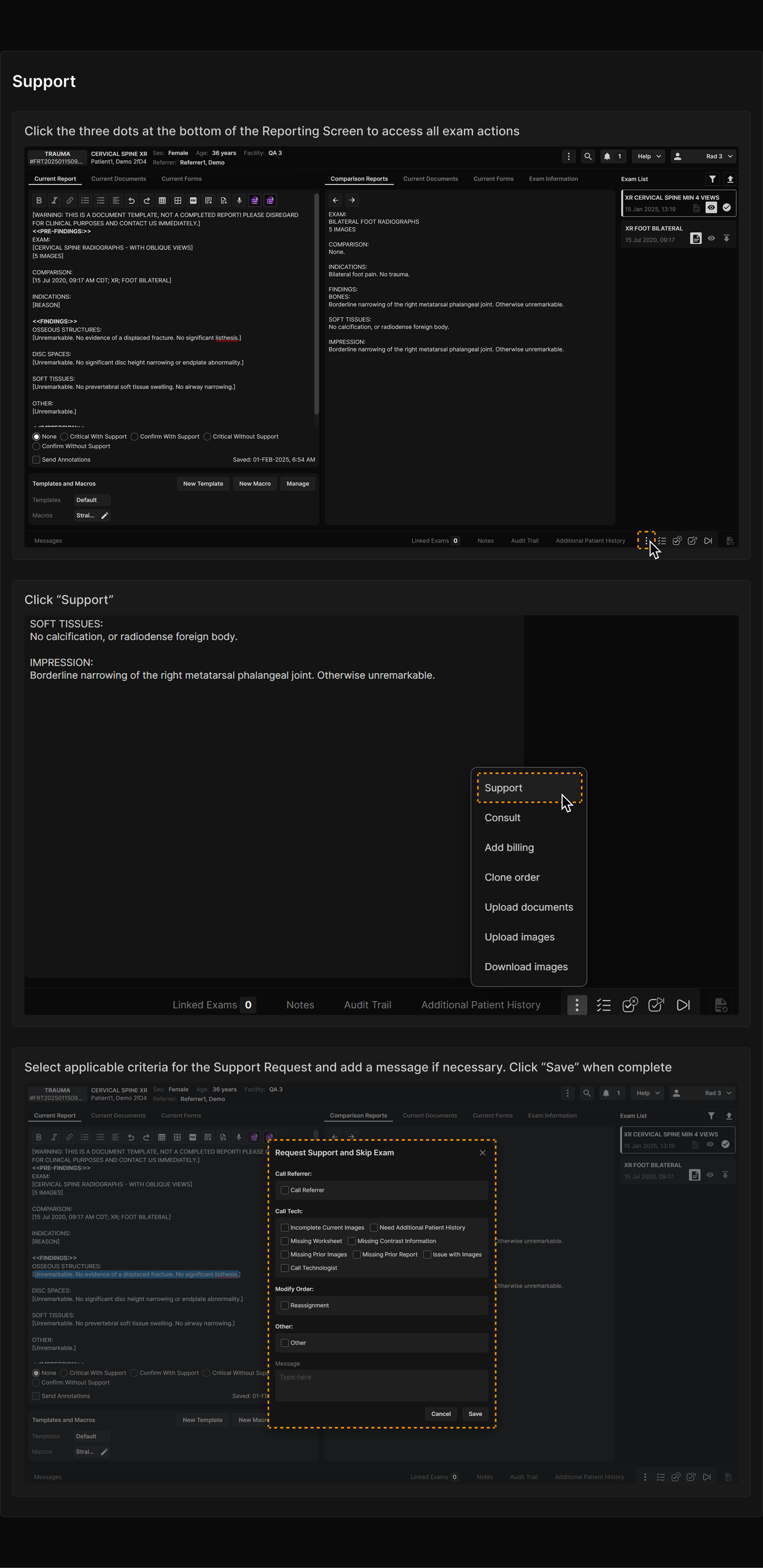Toggle eye icon on first step's XR FOOT BILATERAL
The height and width of the screenshot is (1568, 763).
point(711,239)
